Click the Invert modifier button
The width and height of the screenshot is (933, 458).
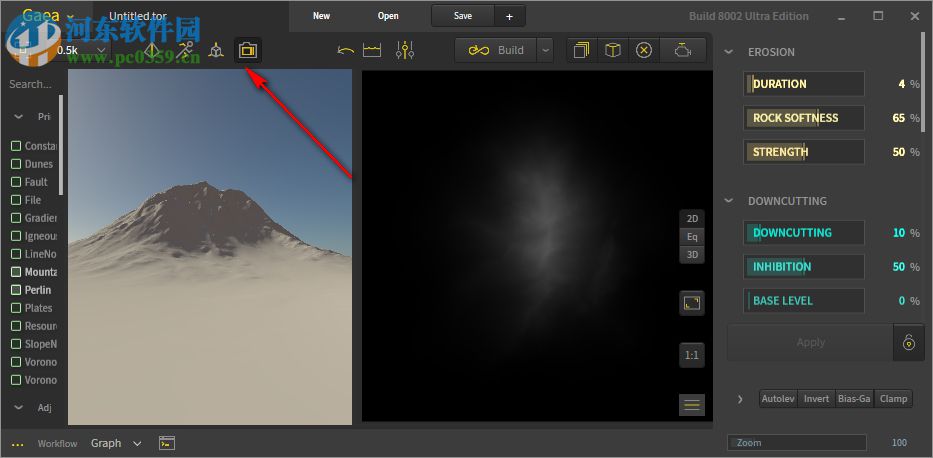816,399
